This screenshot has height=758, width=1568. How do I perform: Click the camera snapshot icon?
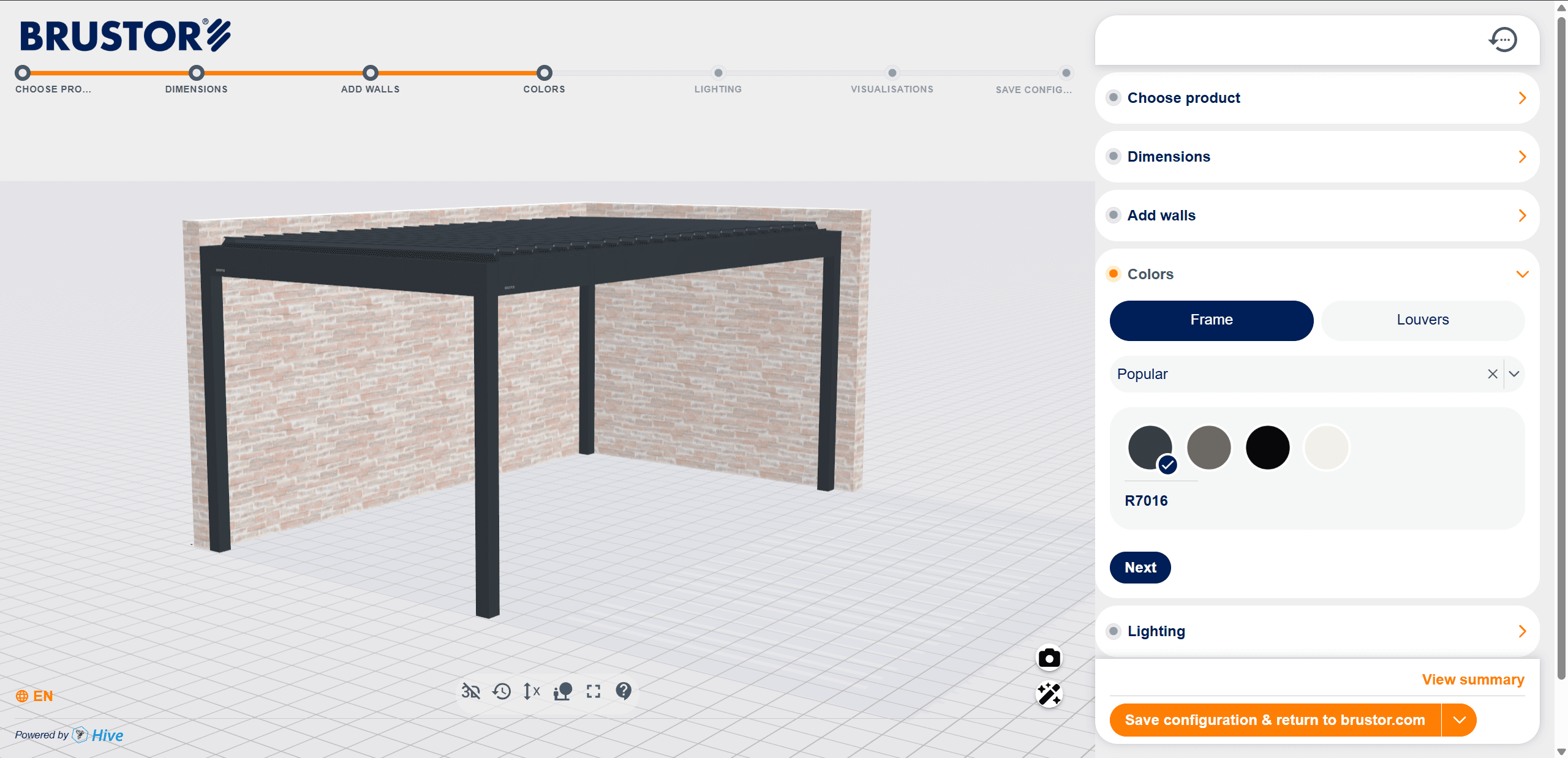[x=1049, y=658]
